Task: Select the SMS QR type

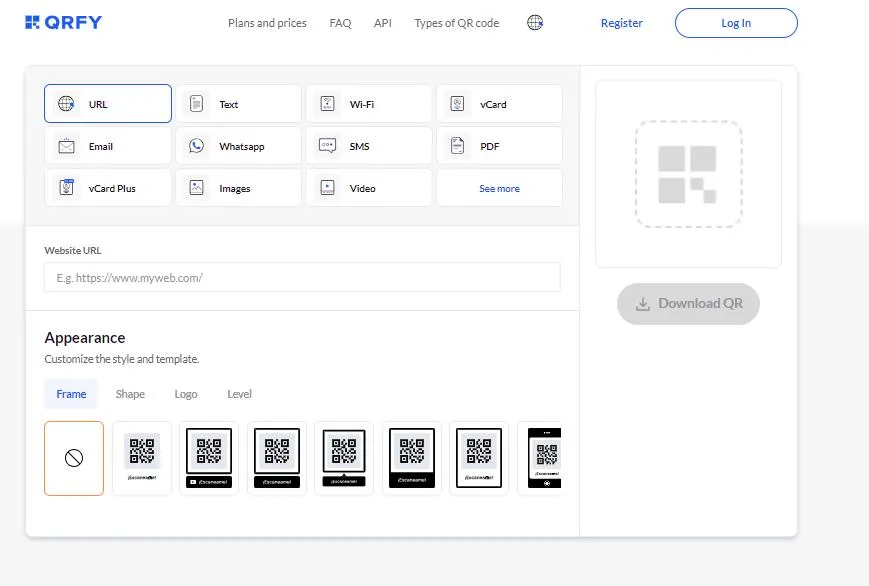Action: pos(369,146)
